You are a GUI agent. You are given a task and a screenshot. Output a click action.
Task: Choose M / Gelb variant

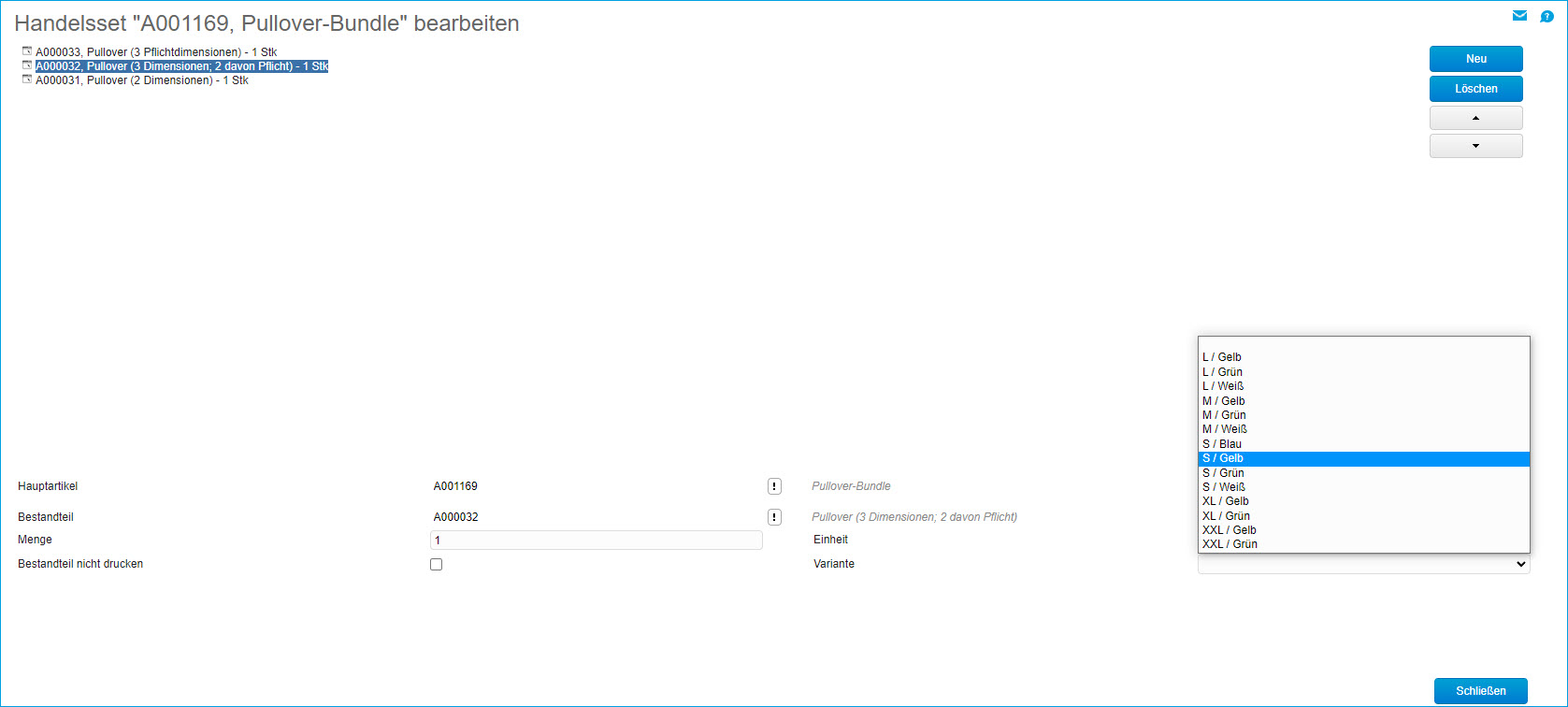(1363, 401)
